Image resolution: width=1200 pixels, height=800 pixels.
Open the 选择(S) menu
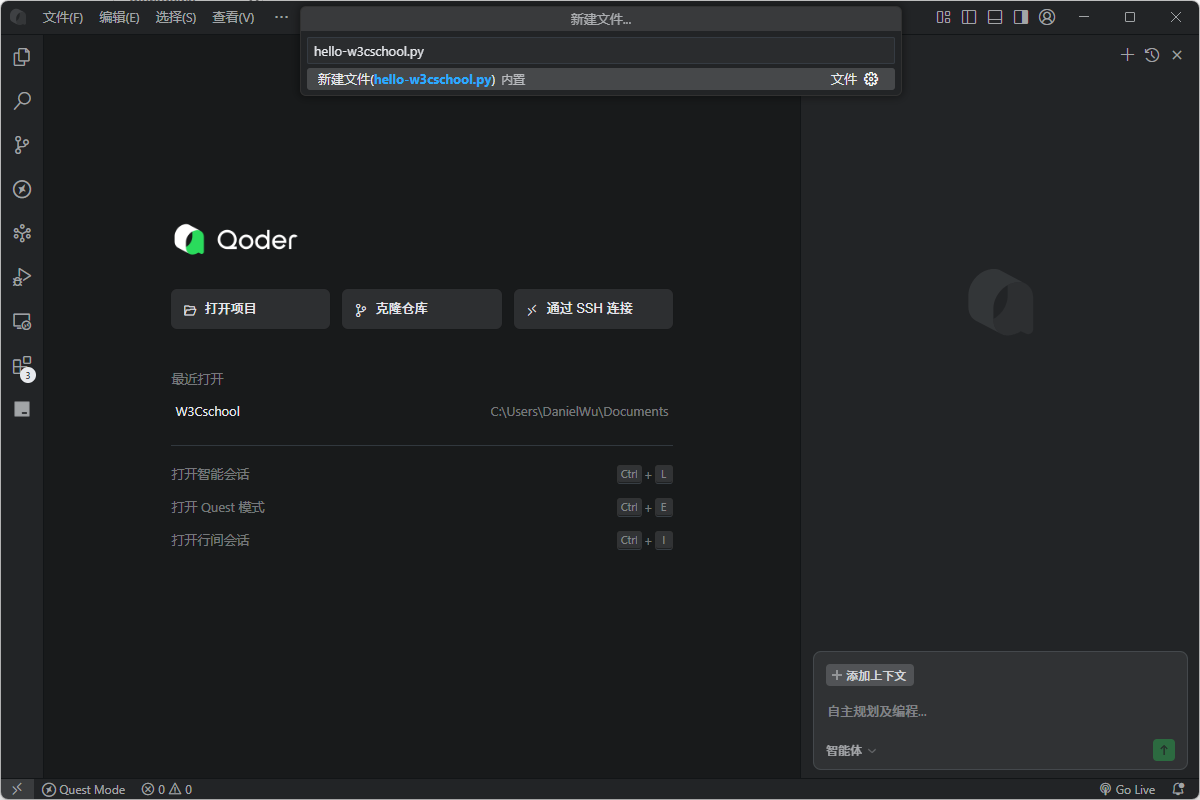point(176,17)
